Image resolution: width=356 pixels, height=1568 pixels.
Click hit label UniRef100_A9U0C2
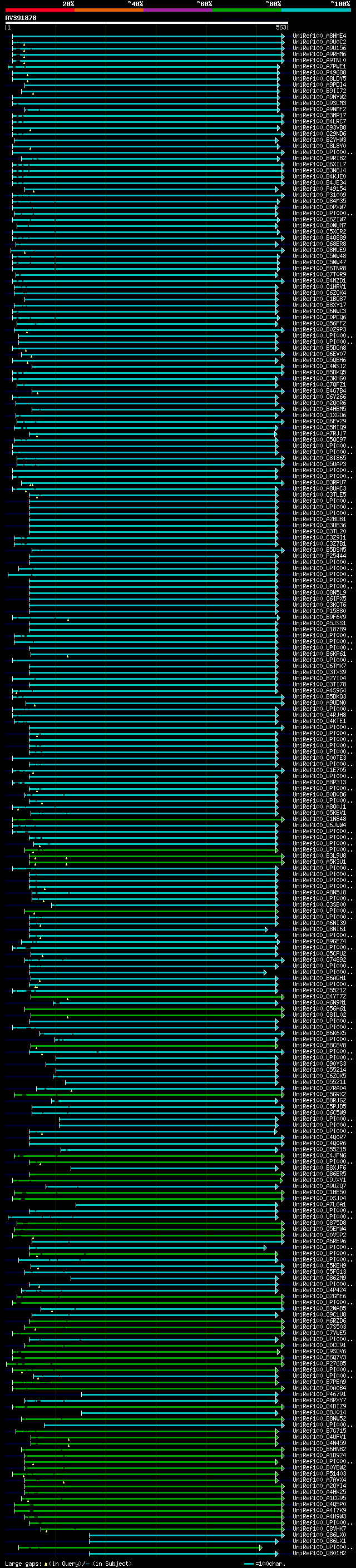(x=319, y=42)
